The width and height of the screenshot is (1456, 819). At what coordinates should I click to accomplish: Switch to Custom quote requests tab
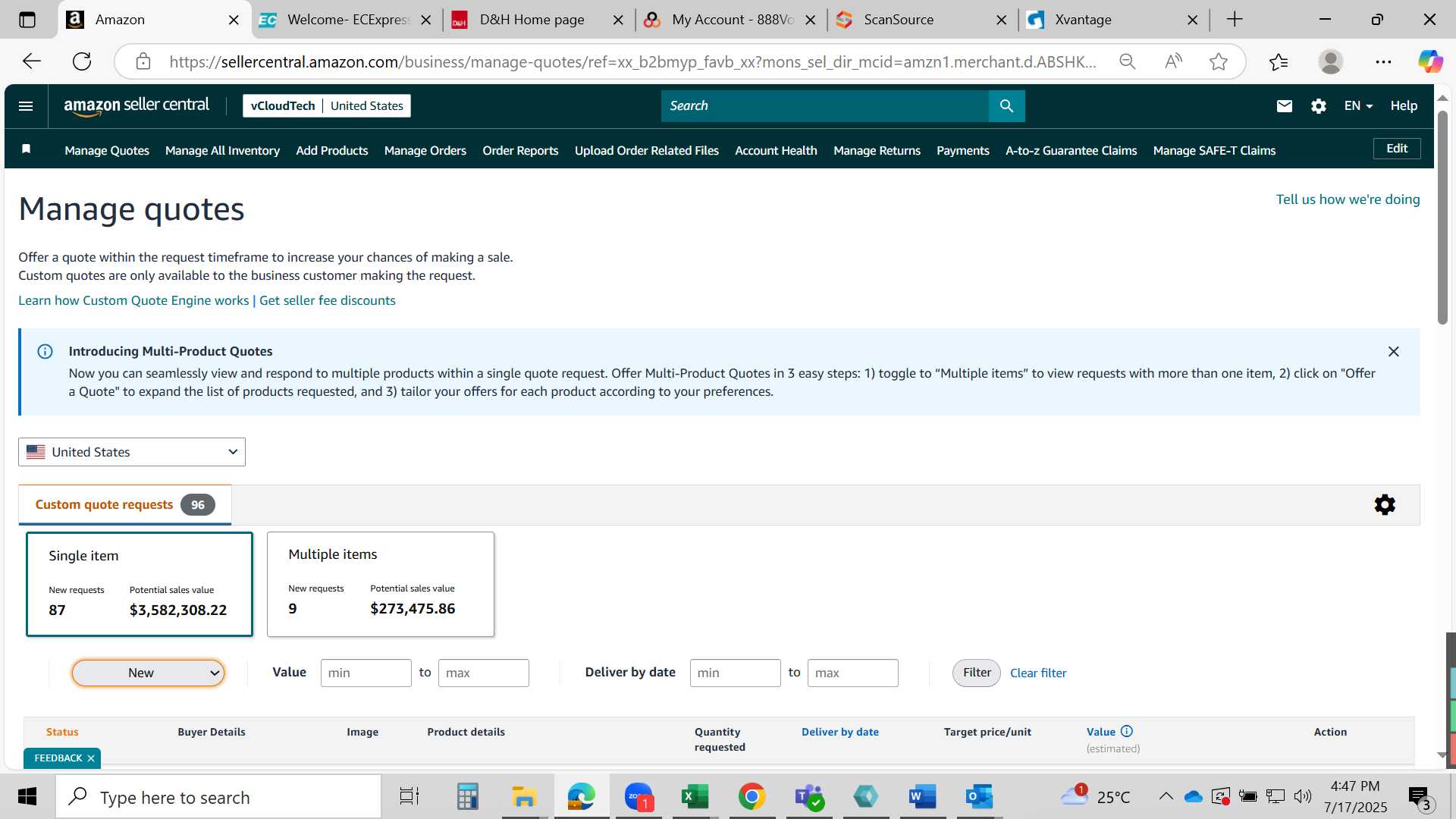click(x=125, y=505)
